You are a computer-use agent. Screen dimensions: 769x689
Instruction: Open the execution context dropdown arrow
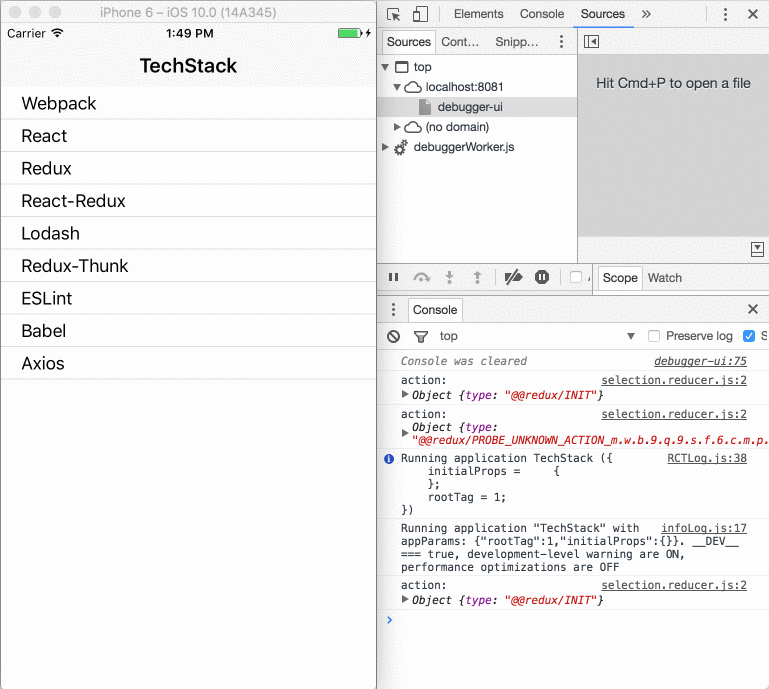click(x=631, y=336)
